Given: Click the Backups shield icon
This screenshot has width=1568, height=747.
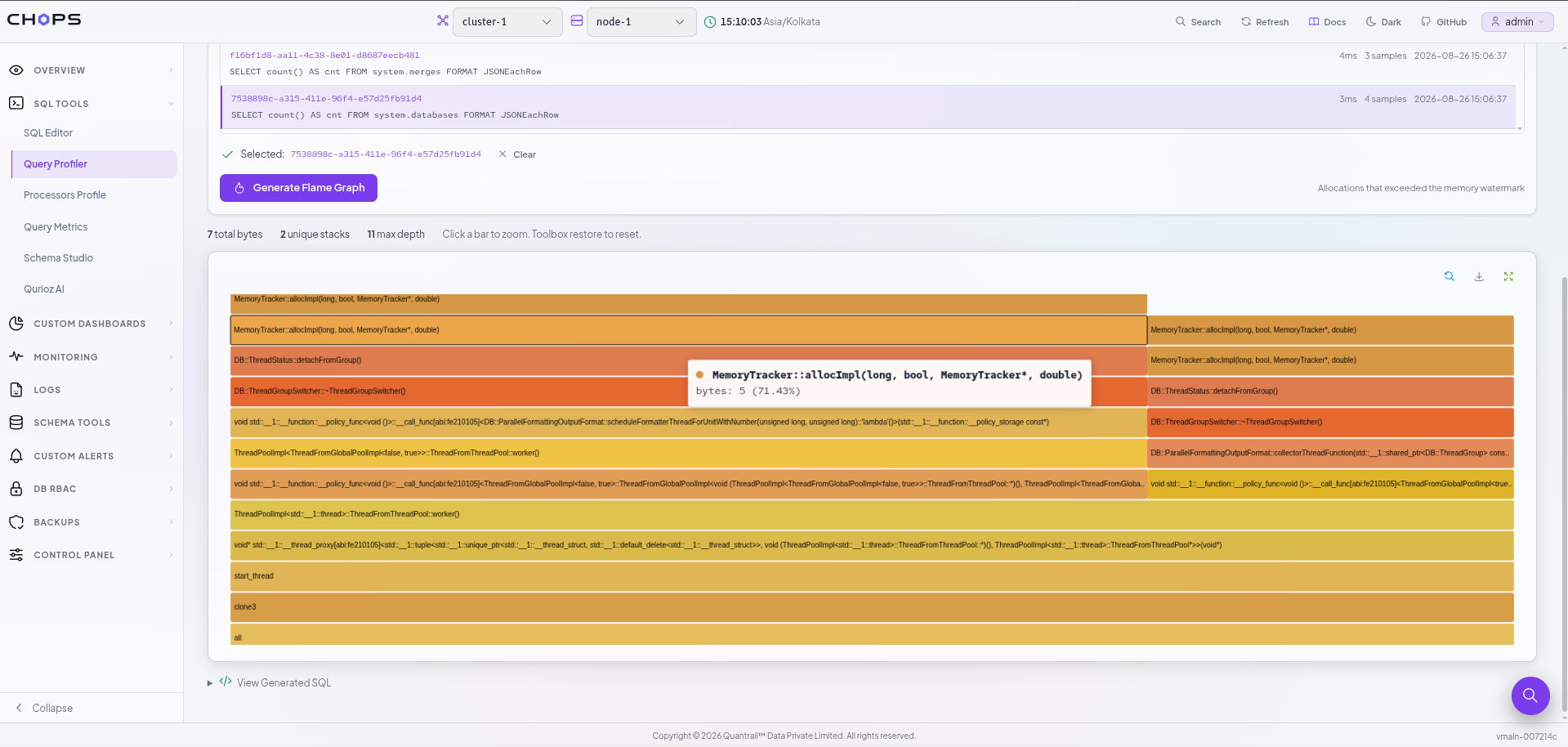Looking at the screenshot, I should pos(16,522).
